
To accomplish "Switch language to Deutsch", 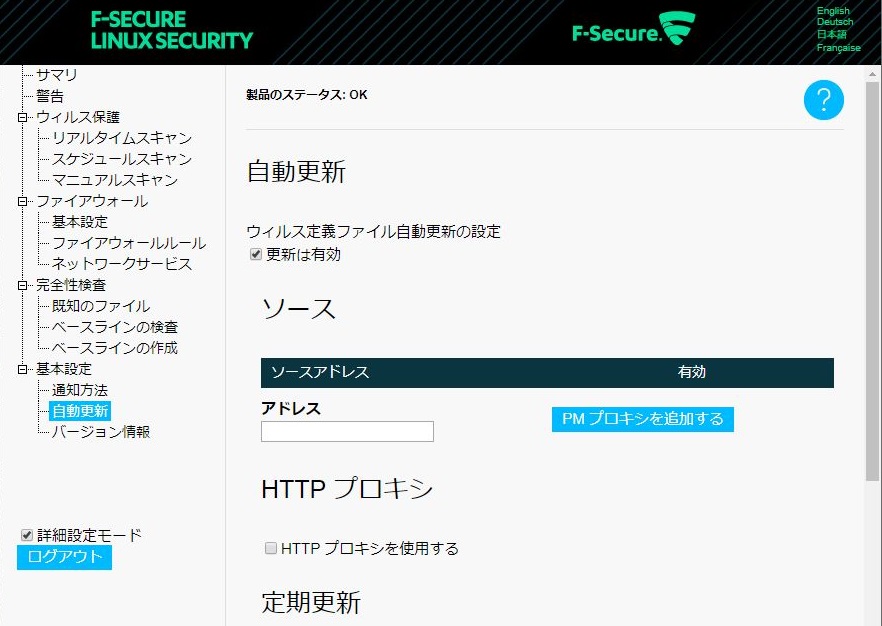I will tap(835, 22).
